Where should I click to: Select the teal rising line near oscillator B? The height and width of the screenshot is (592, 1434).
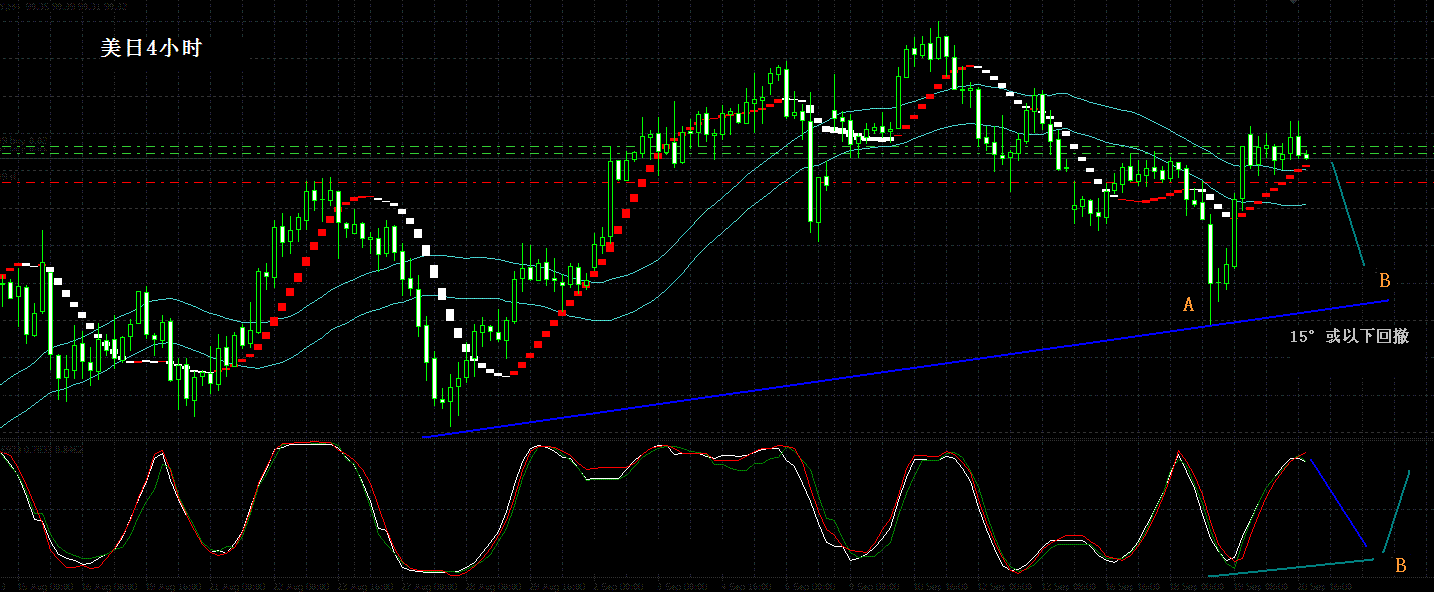point(1397,512)
